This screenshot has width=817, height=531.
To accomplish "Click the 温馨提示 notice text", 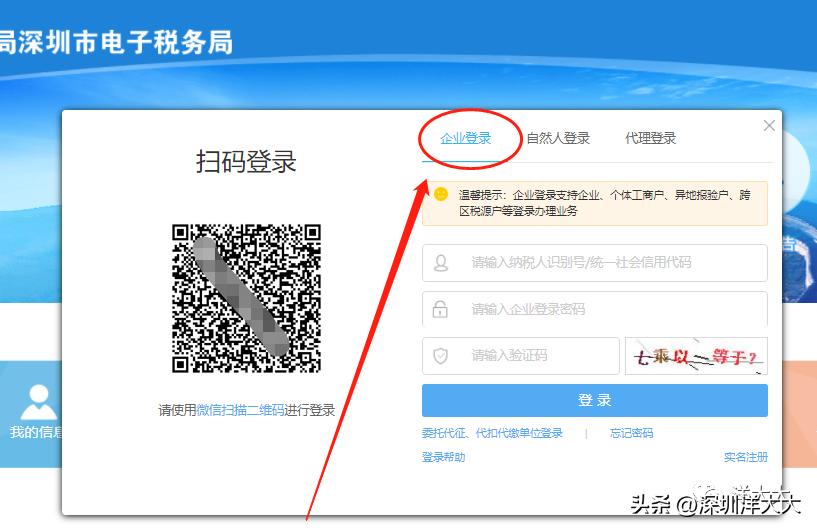I will point(604,203).
